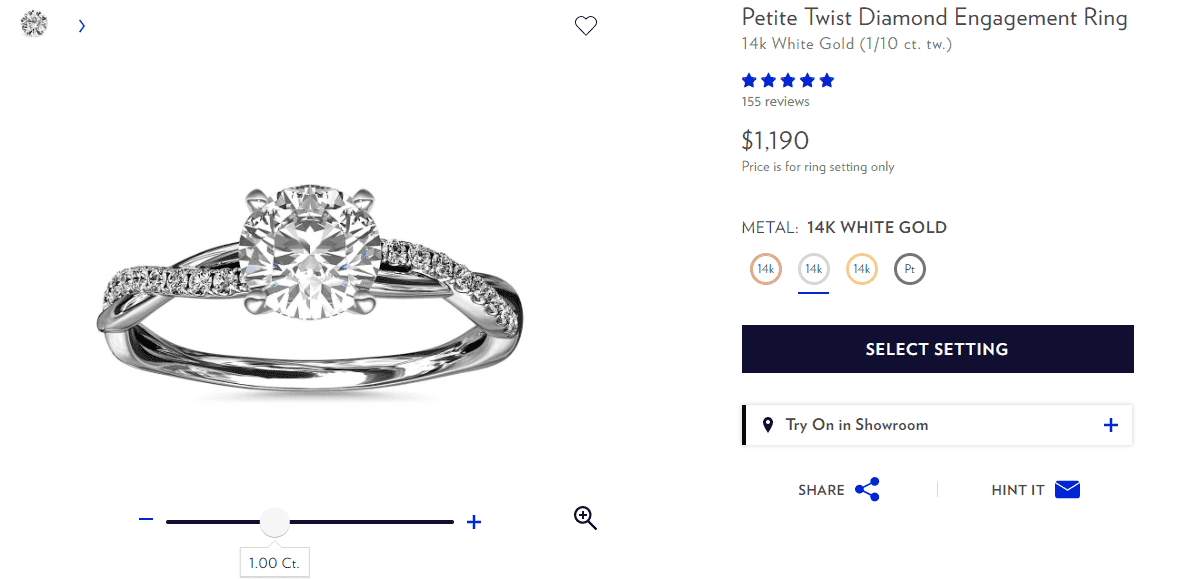Open the image zoom magnifier

(x=585, y=518)
